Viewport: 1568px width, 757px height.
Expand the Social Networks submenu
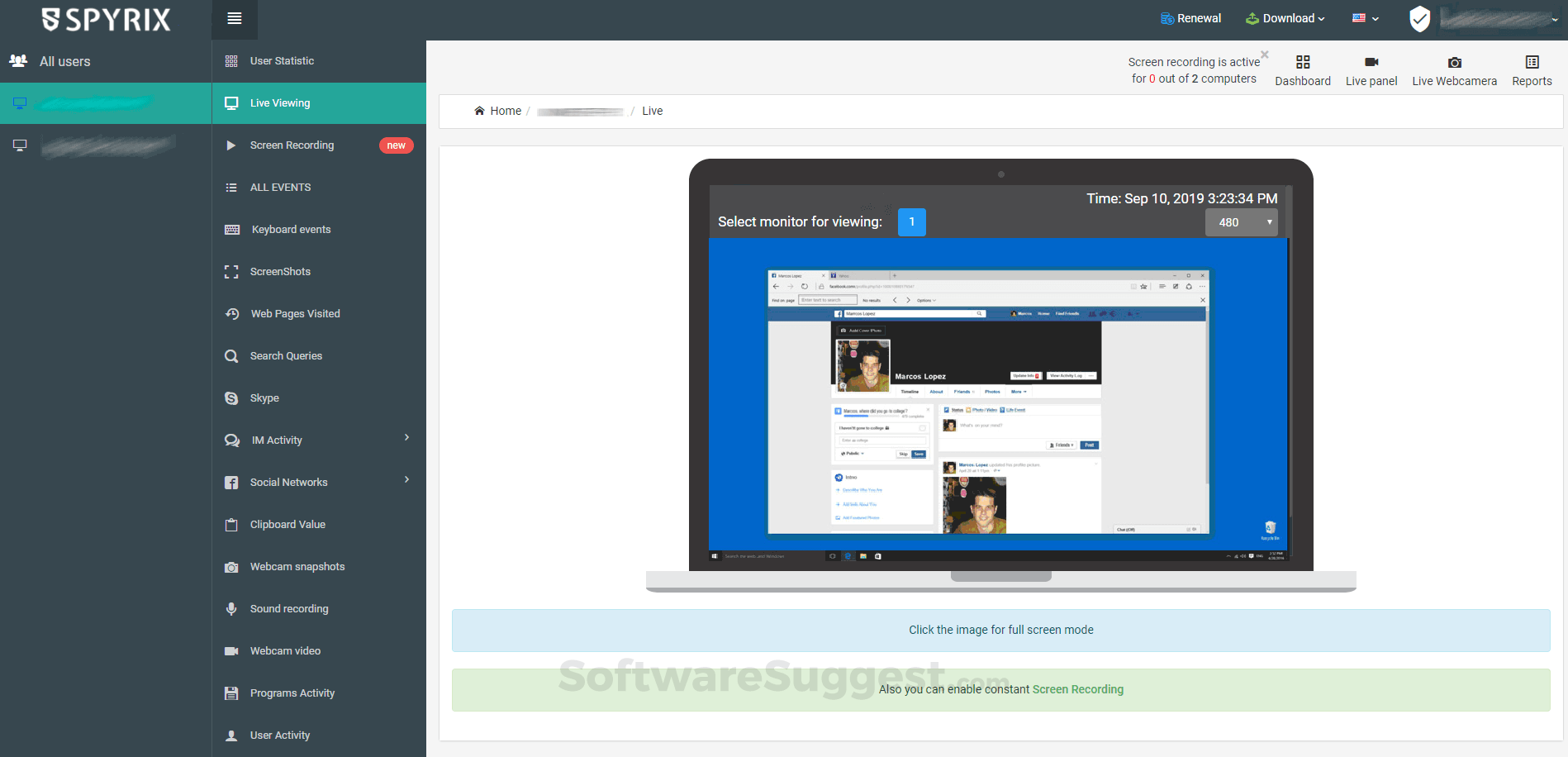[x=406, y=480]
